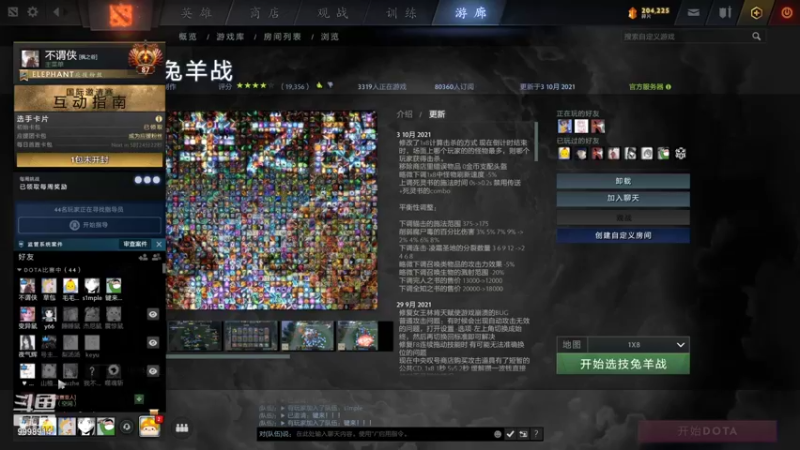Go to 房间列表 sub-tab
This screenshot has width=800, height=450.
pos(282,37)
